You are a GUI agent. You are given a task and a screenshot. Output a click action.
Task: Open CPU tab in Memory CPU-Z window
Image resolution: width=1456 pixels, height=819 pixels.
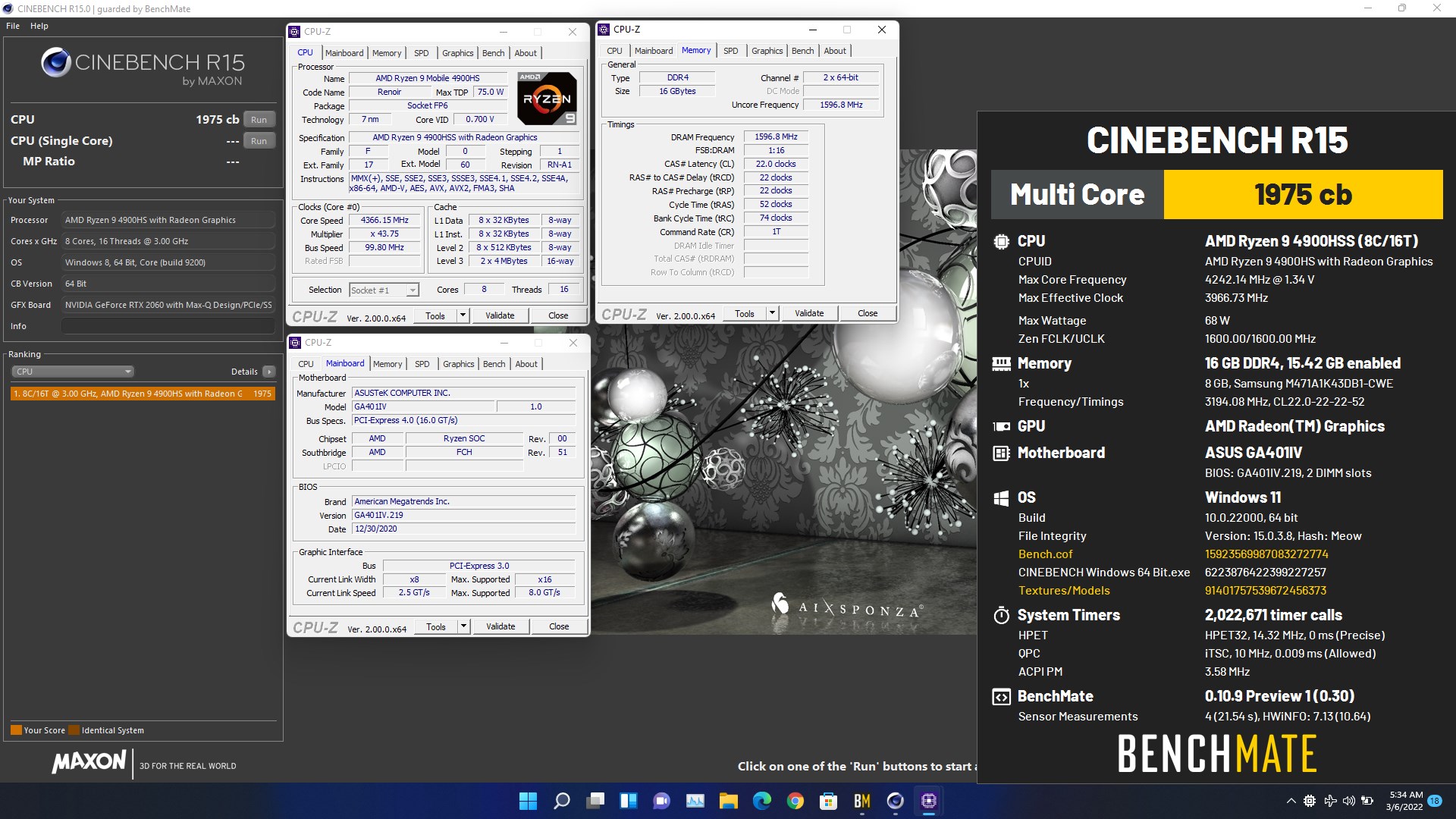[614, 51]
